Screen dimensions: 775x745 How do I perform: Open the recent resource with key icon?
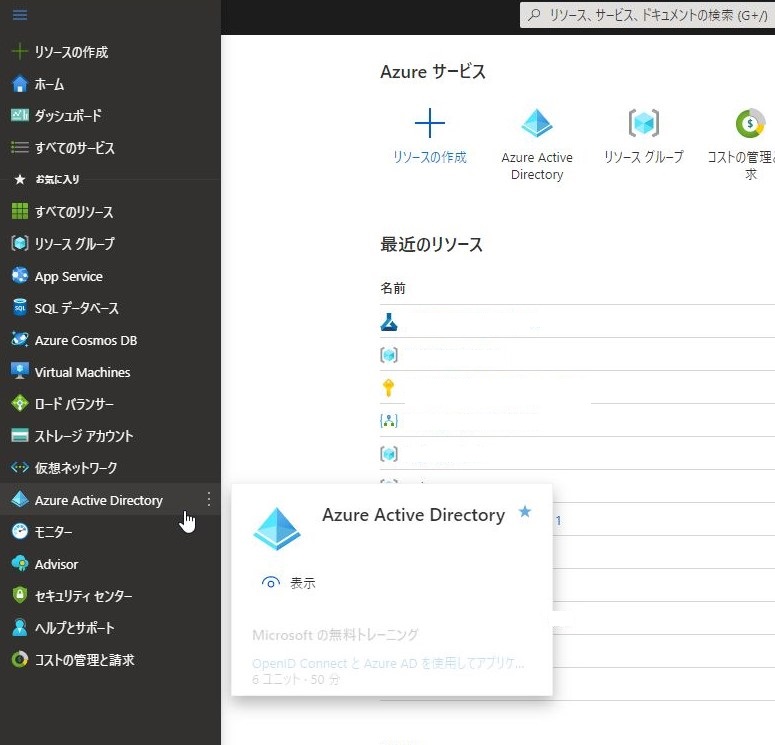point(388,388)
